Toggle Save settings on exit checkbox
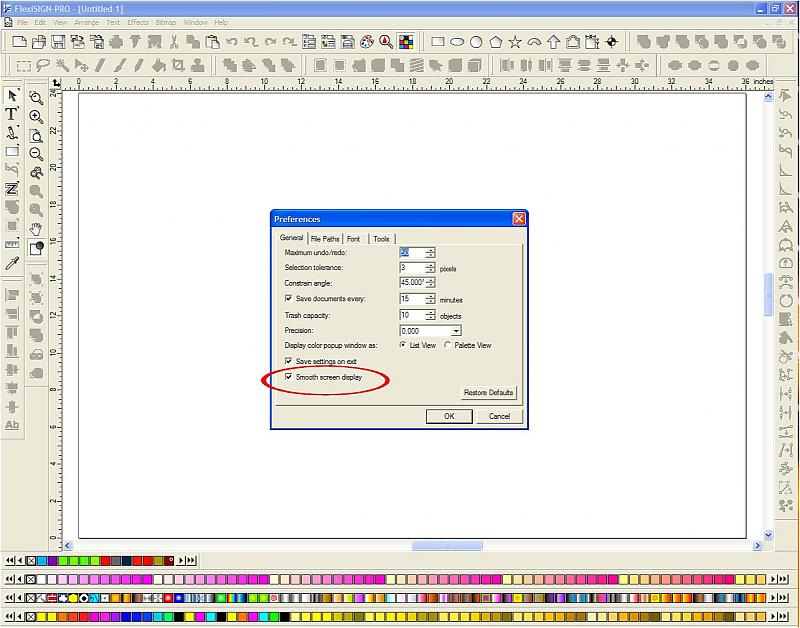The height and width of the screenshot is (628, 800). pyautogui.click(x=288, y=361)
